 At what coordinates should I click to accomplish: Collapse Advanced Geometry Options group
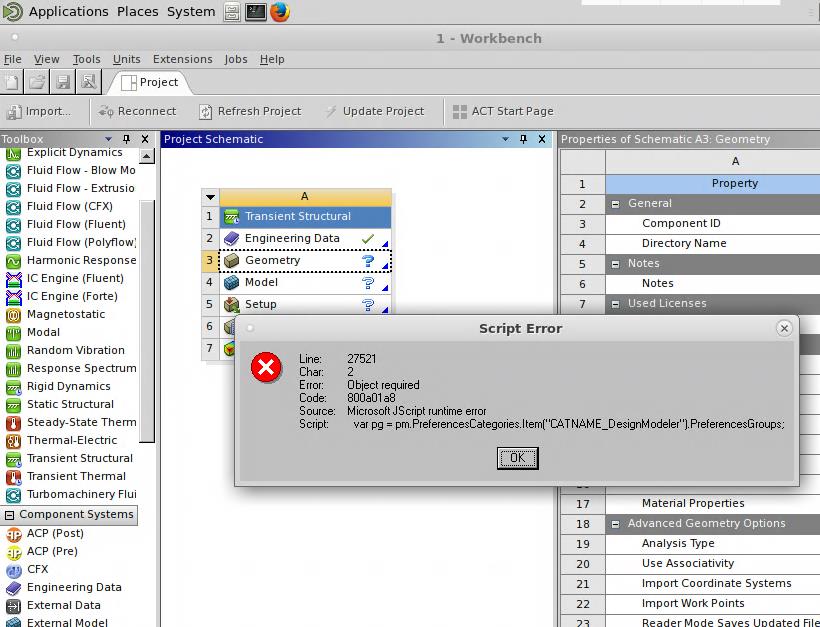click(x=616, y=524)
